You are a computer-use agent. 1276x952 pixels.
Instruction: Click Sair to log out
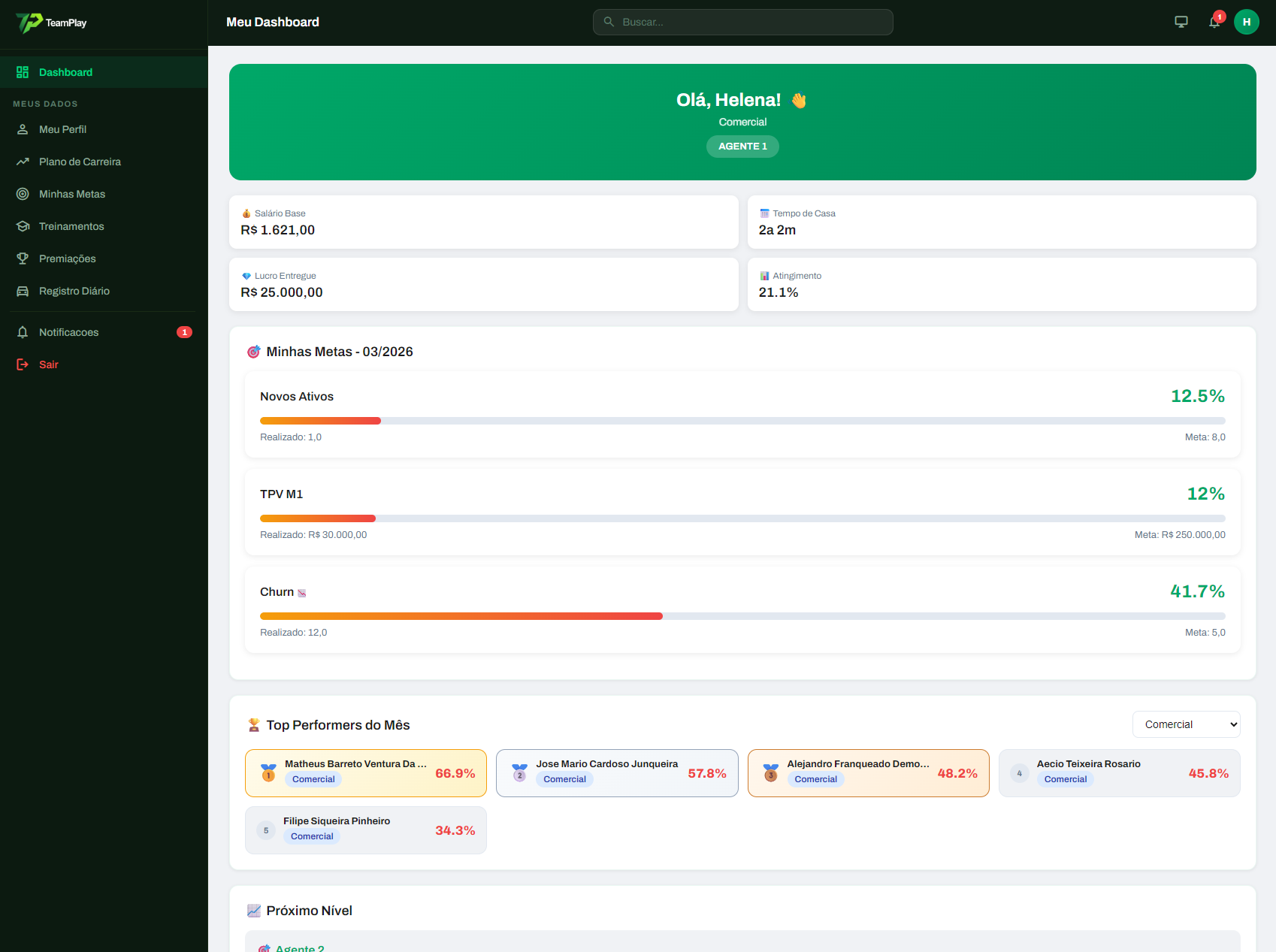pos(104,364)
